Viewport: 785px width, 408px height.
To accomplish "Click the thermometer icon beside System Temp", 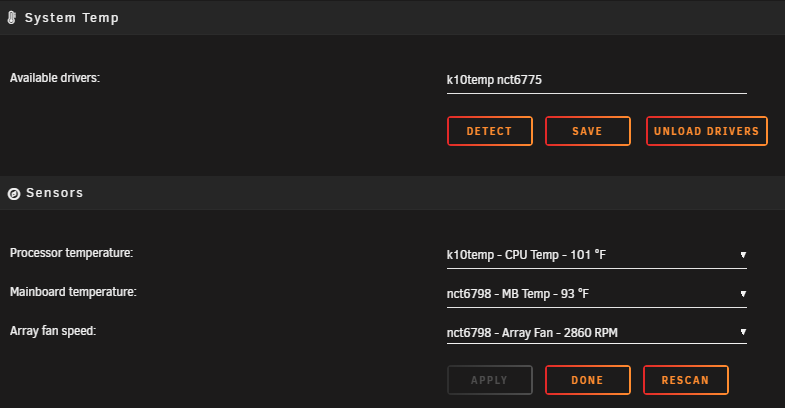I will [x=12, y=18].
